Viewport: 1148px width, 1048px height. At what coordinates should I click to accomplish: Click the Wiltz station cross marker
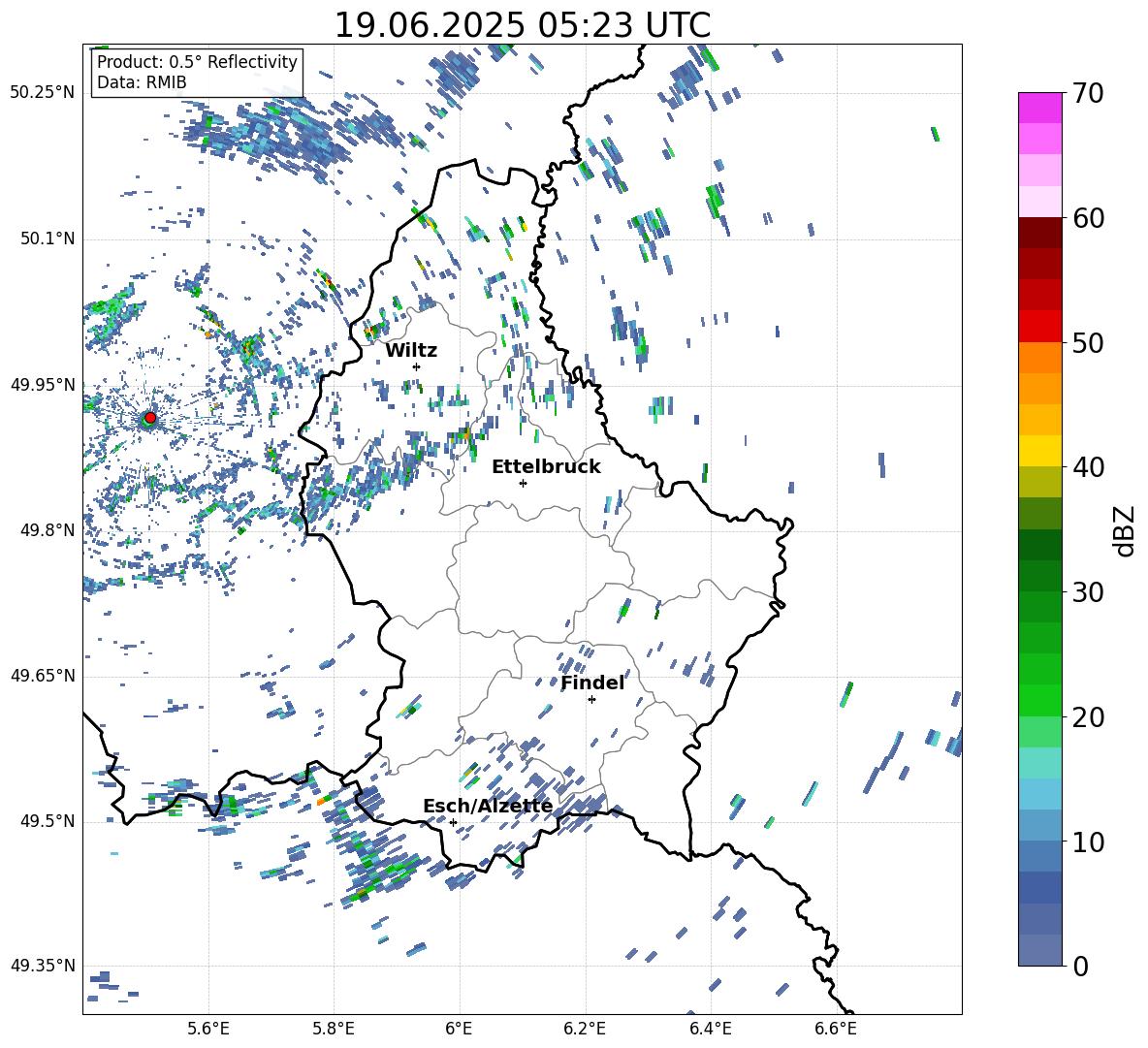click(x=417, y=366)
